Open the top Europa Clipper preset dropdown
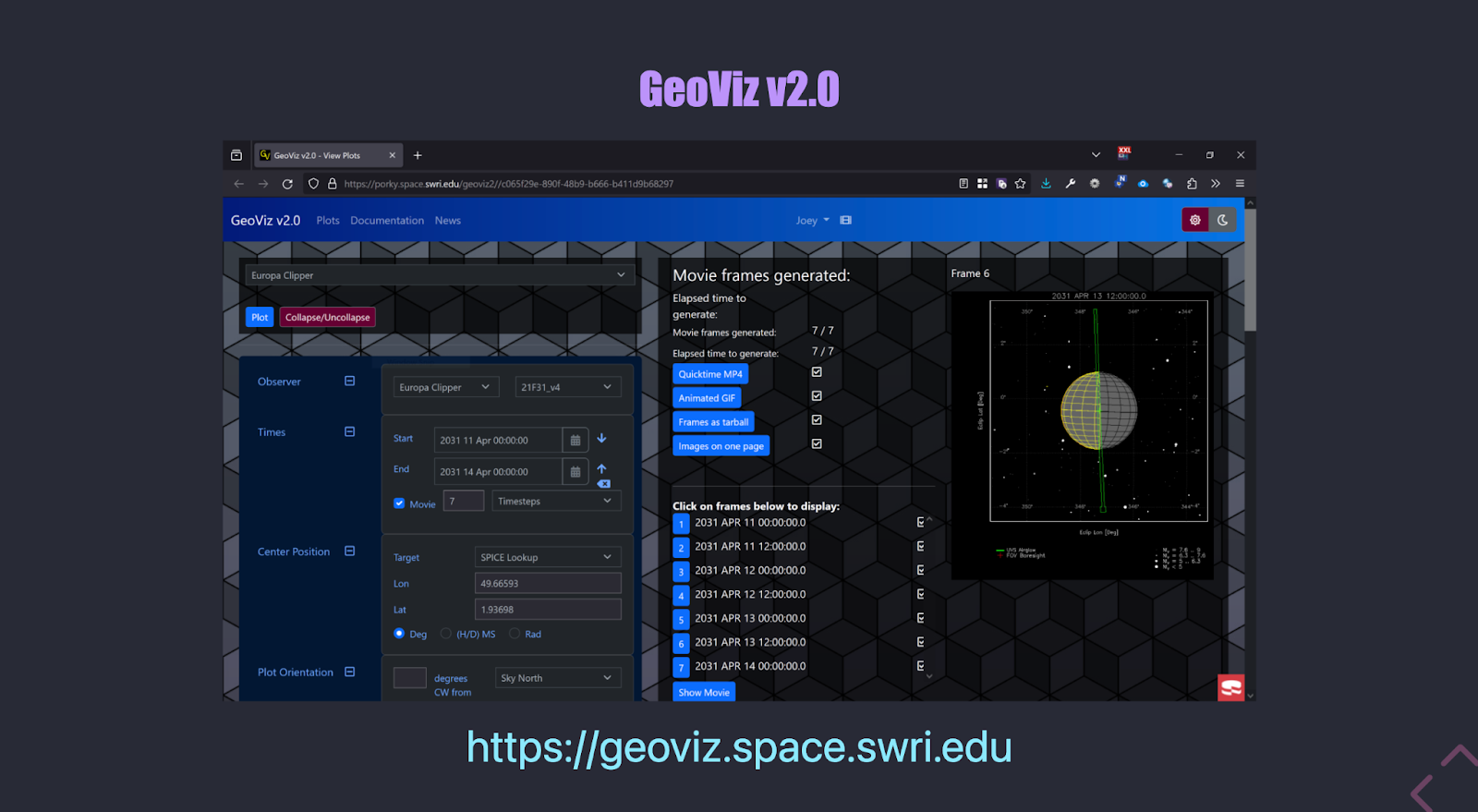The image size is (1478, 812). [439, 275]
